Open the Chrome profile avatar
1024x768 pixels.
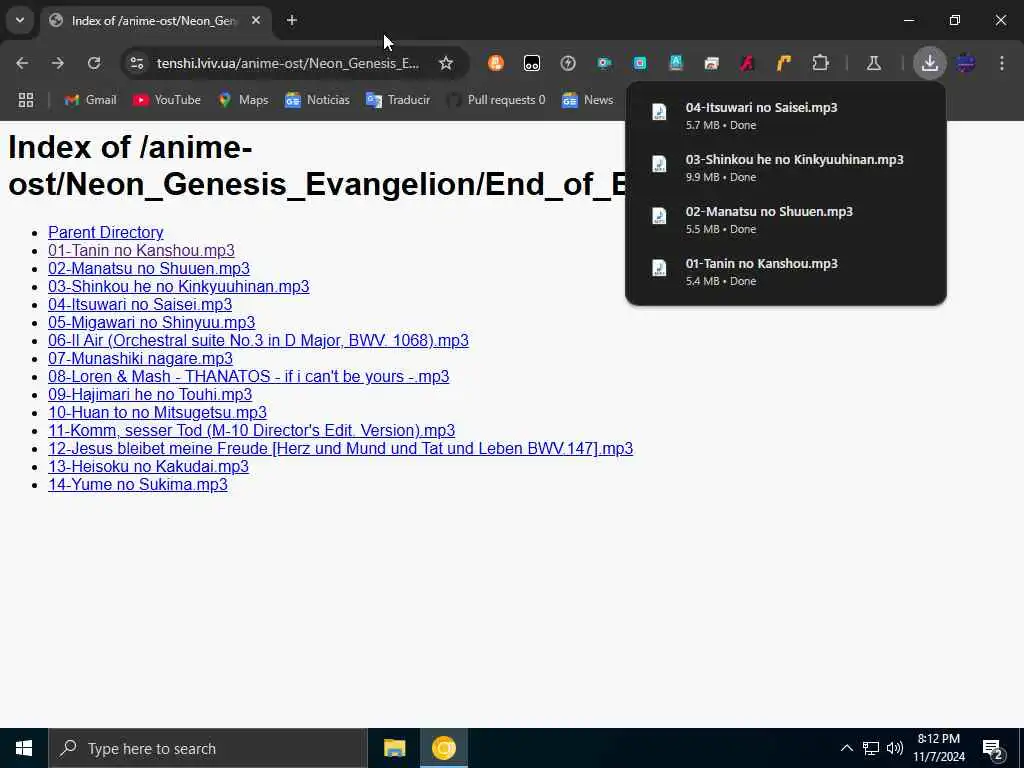pos(966,63)
